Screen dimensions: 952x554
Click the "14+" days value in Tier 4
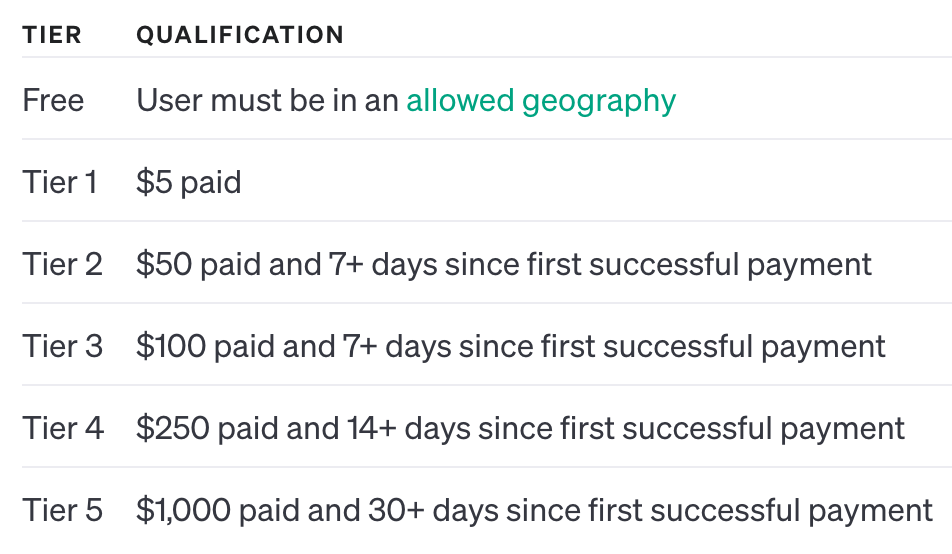click(x=367, y=429)
